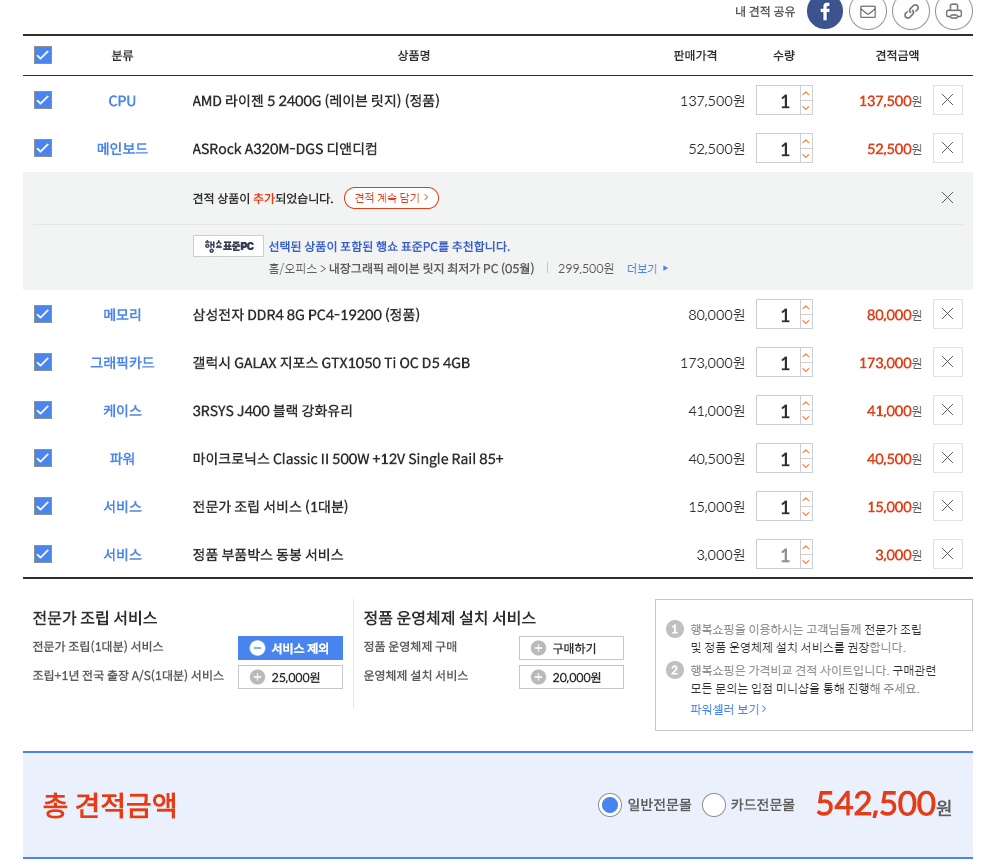The width and height of the screenshot is (985, 865).
Task: Share estimate on Facebook icon
Action: click(x=824, y=12)
